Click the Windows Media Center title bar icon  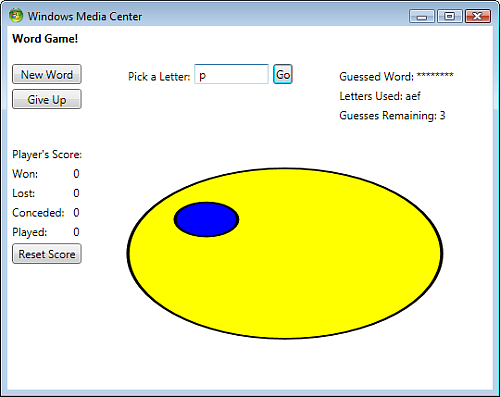pyautogui.click(x=16, y=16)
